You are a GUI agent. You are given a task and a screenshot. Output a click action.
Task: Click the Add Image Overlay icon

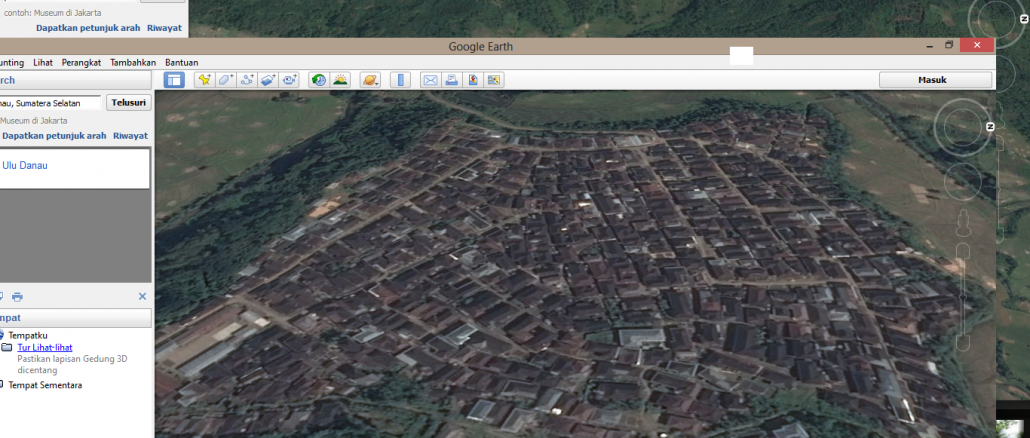click(x=268, y=80)
